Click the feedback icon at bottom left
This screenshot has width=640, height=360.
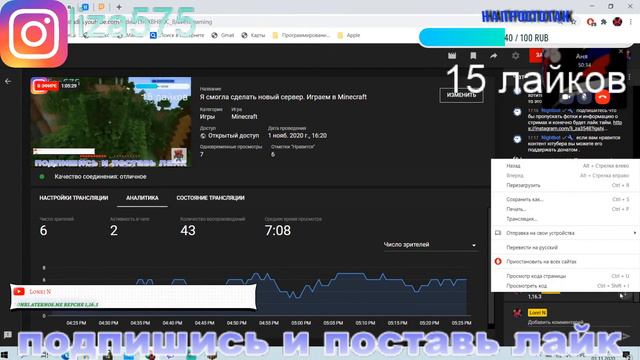click(x=8, y=336)
